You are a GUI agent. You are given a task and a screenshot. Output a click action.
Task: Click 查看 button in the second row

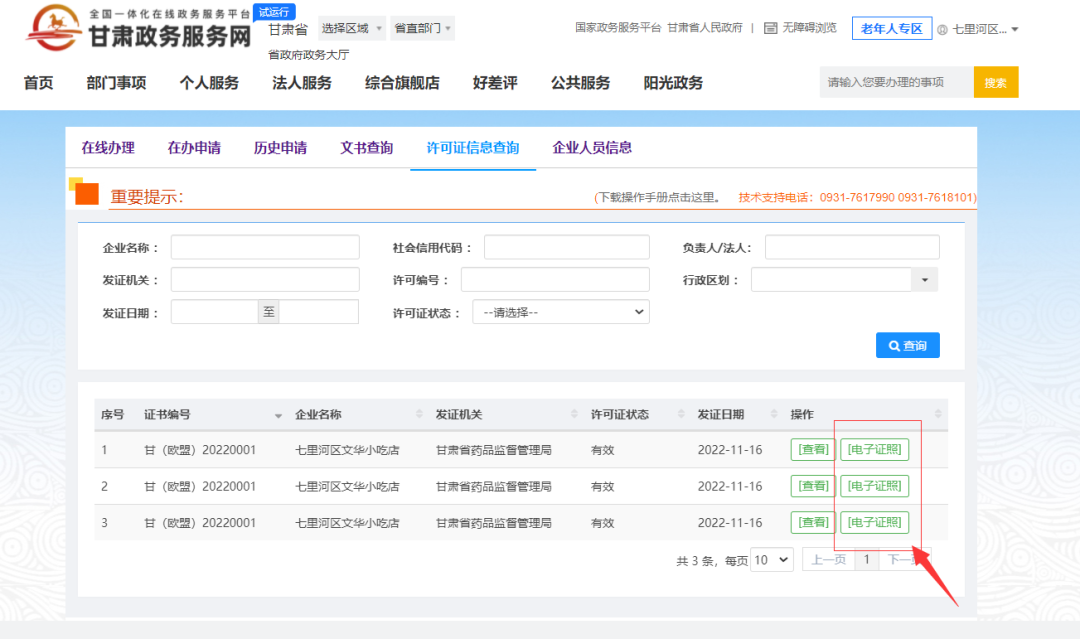point(812,486)
